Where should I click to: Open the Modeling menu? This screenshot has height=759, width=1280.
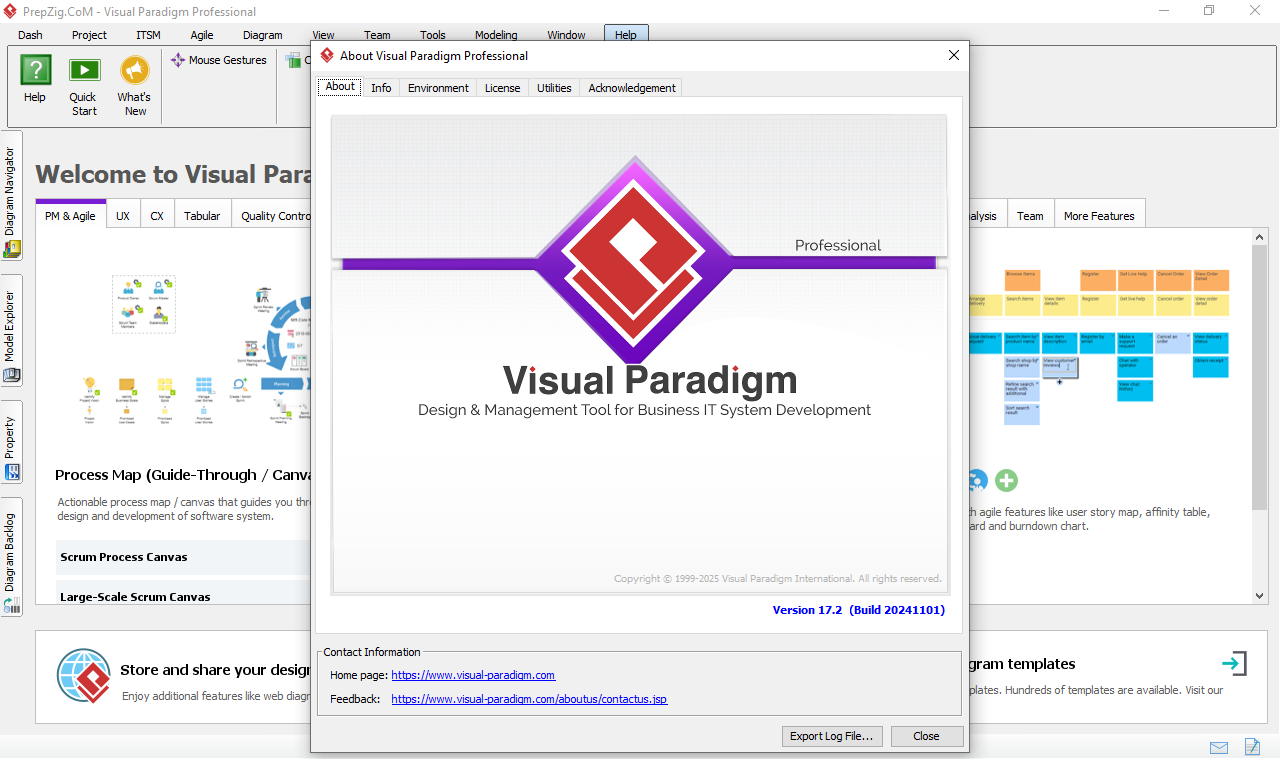(496, 35)
